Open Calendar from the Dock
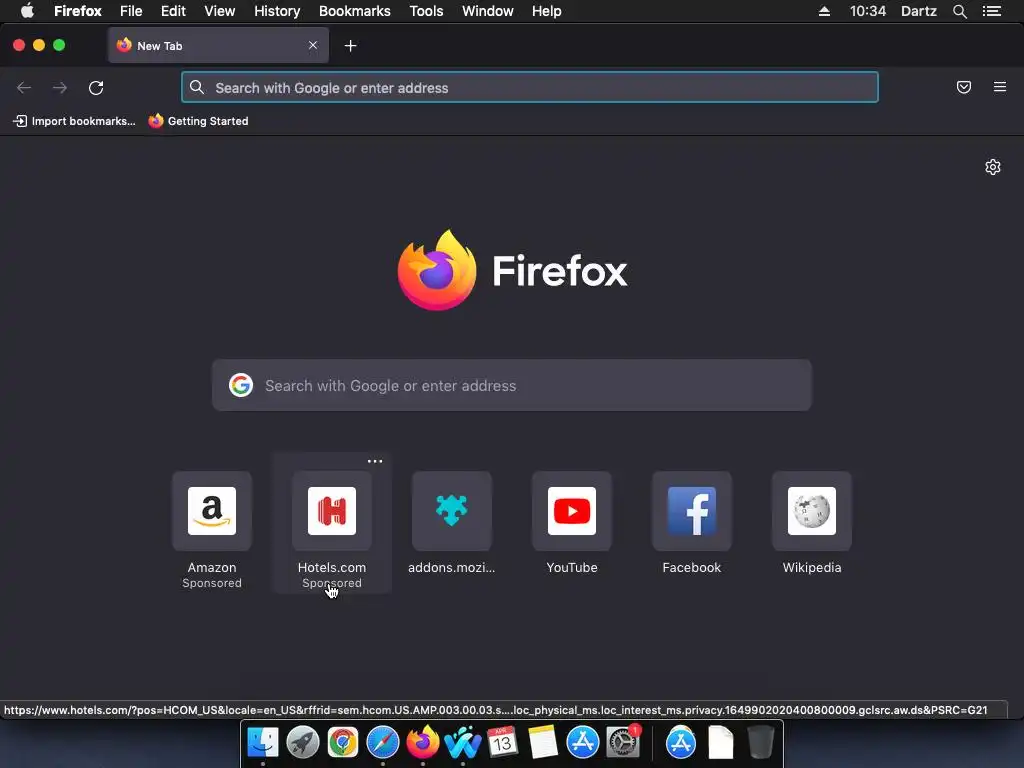The height and width of the screenshot is (768, 1024). click(502, 743)
